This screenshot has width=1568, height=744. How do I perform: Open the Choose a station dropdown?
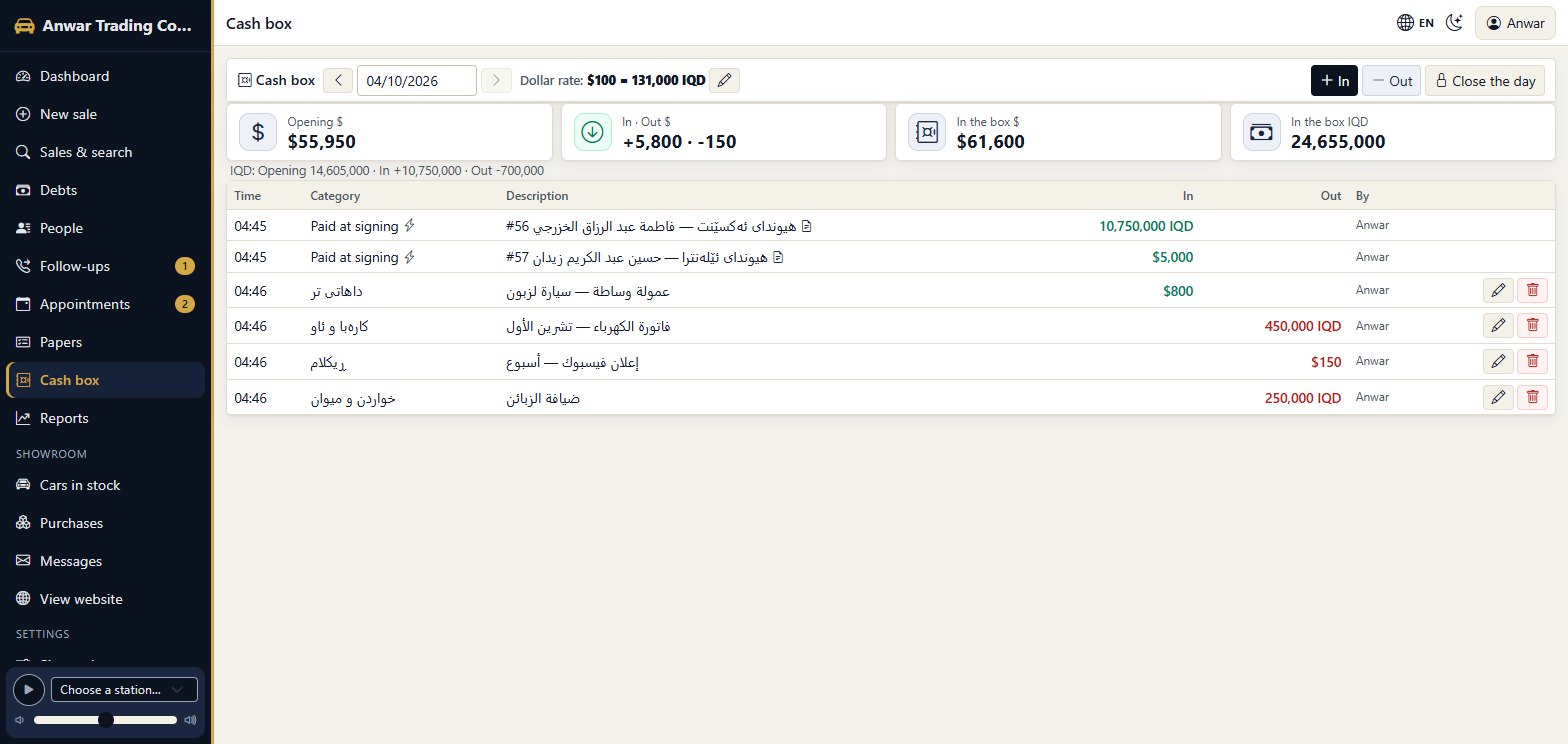123,690
